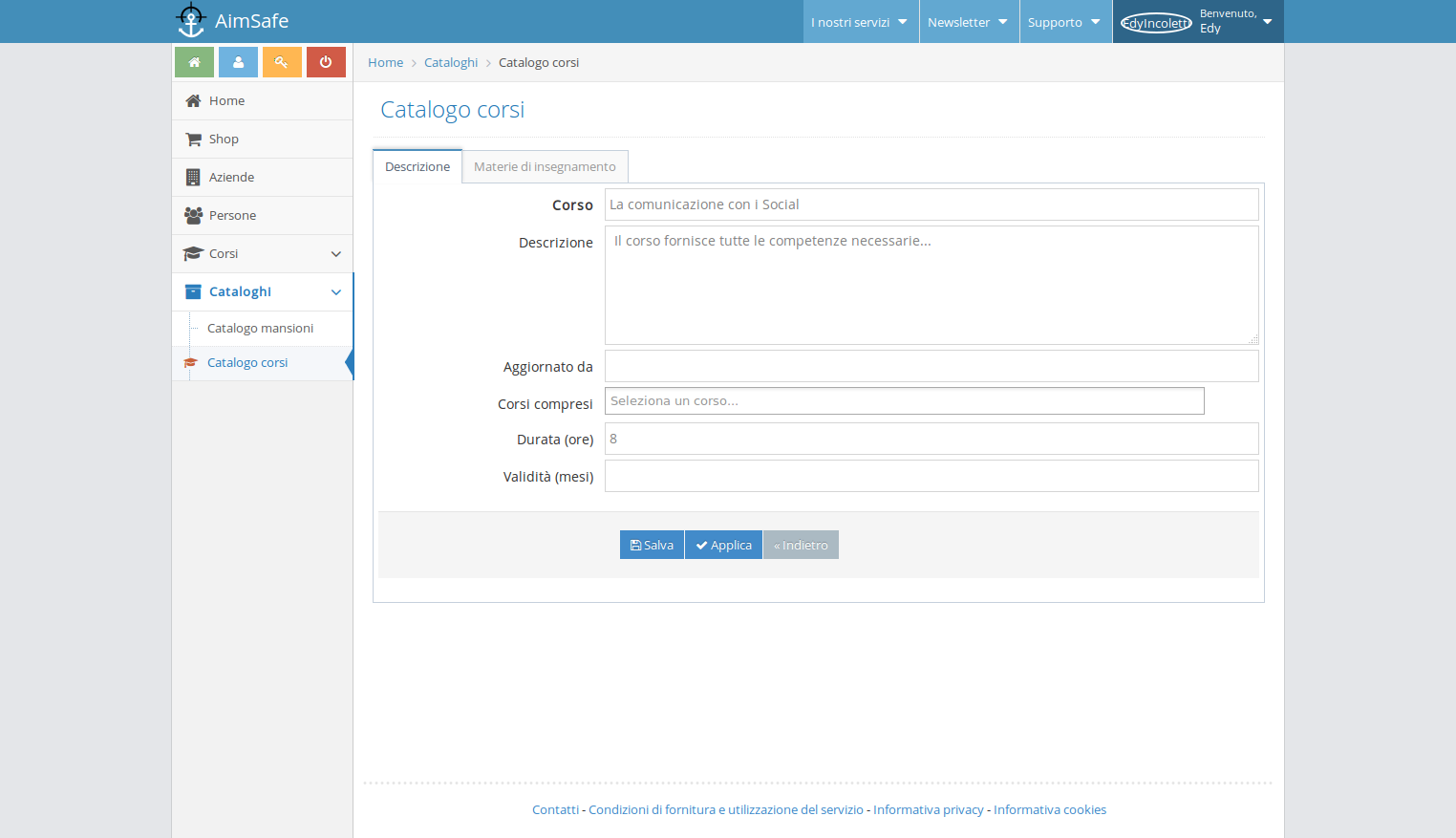
Task: Open Persone in the sidebar menu
Action: 262,215
